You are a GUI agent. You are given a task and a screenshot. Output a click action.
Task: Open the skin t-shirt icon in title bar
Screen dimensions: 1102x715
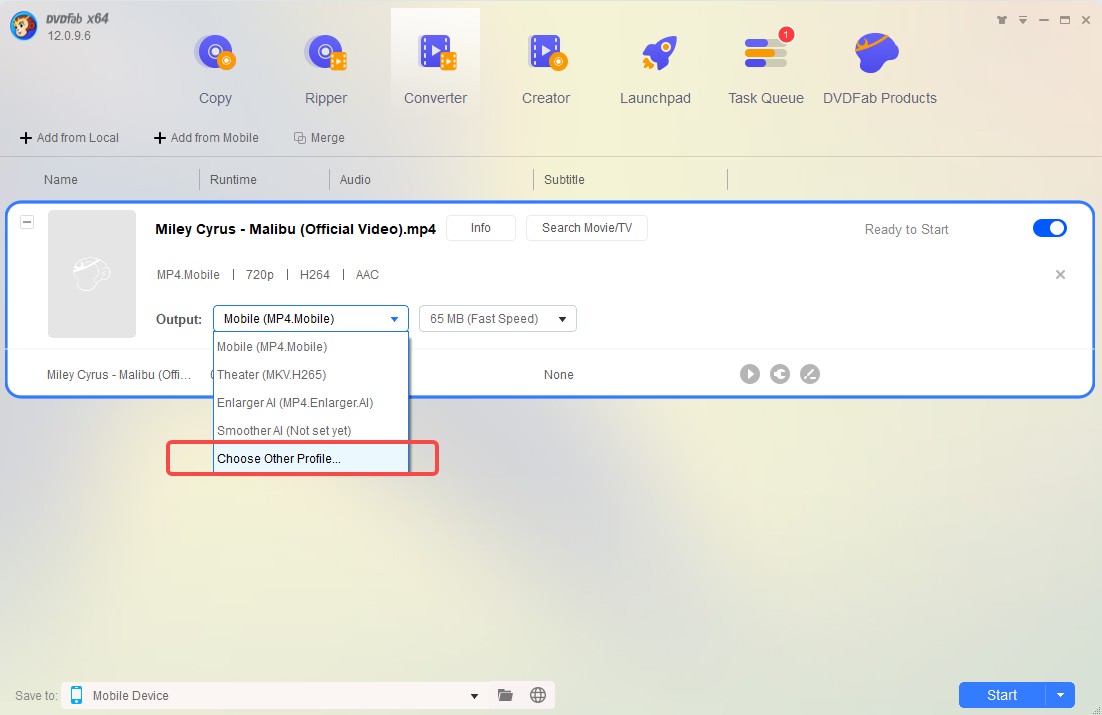pos(1001,20)
